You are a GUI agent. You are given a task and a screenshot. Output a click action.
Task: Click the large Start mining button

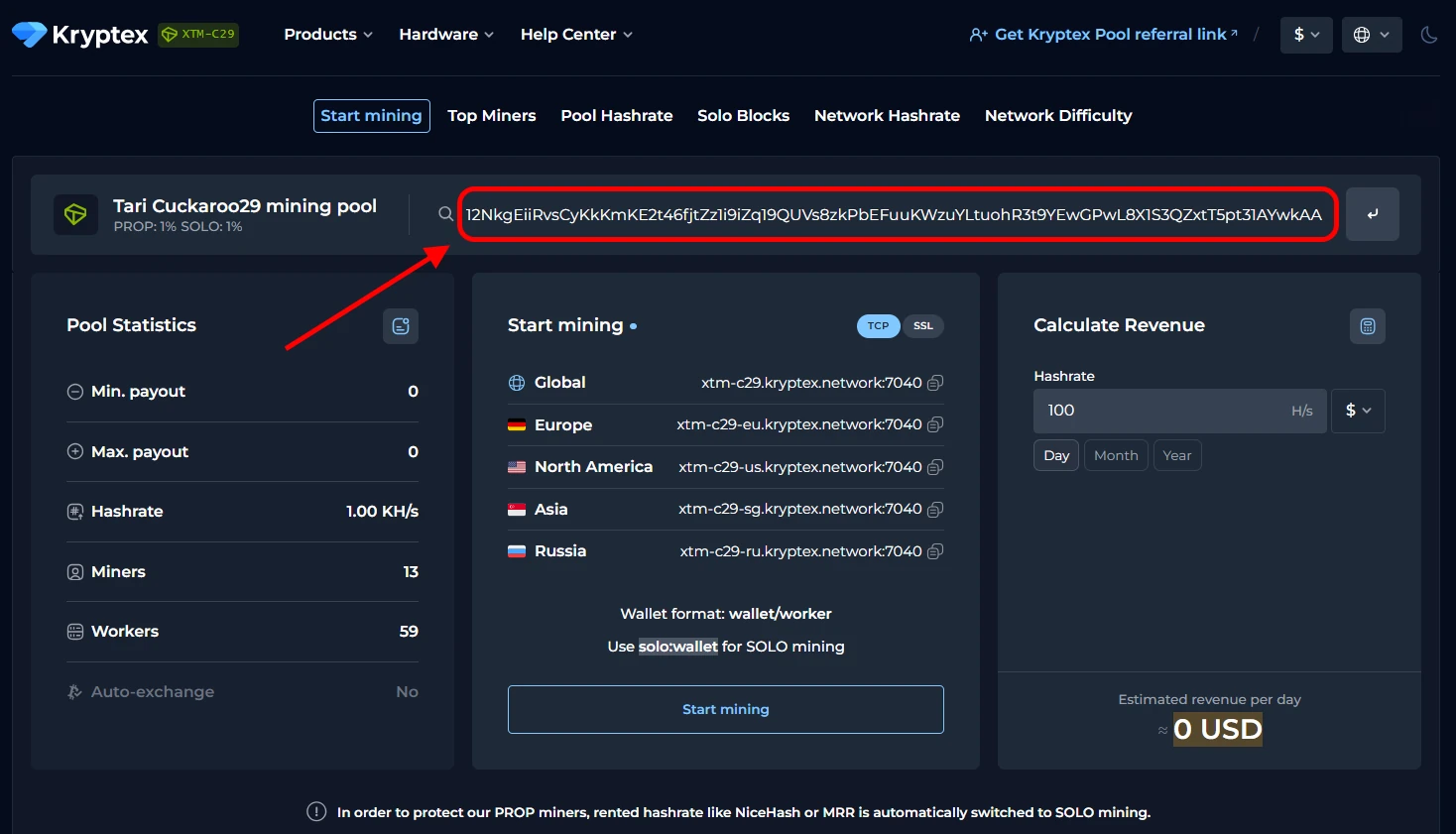pyautogui.click(x=725, y=709)
